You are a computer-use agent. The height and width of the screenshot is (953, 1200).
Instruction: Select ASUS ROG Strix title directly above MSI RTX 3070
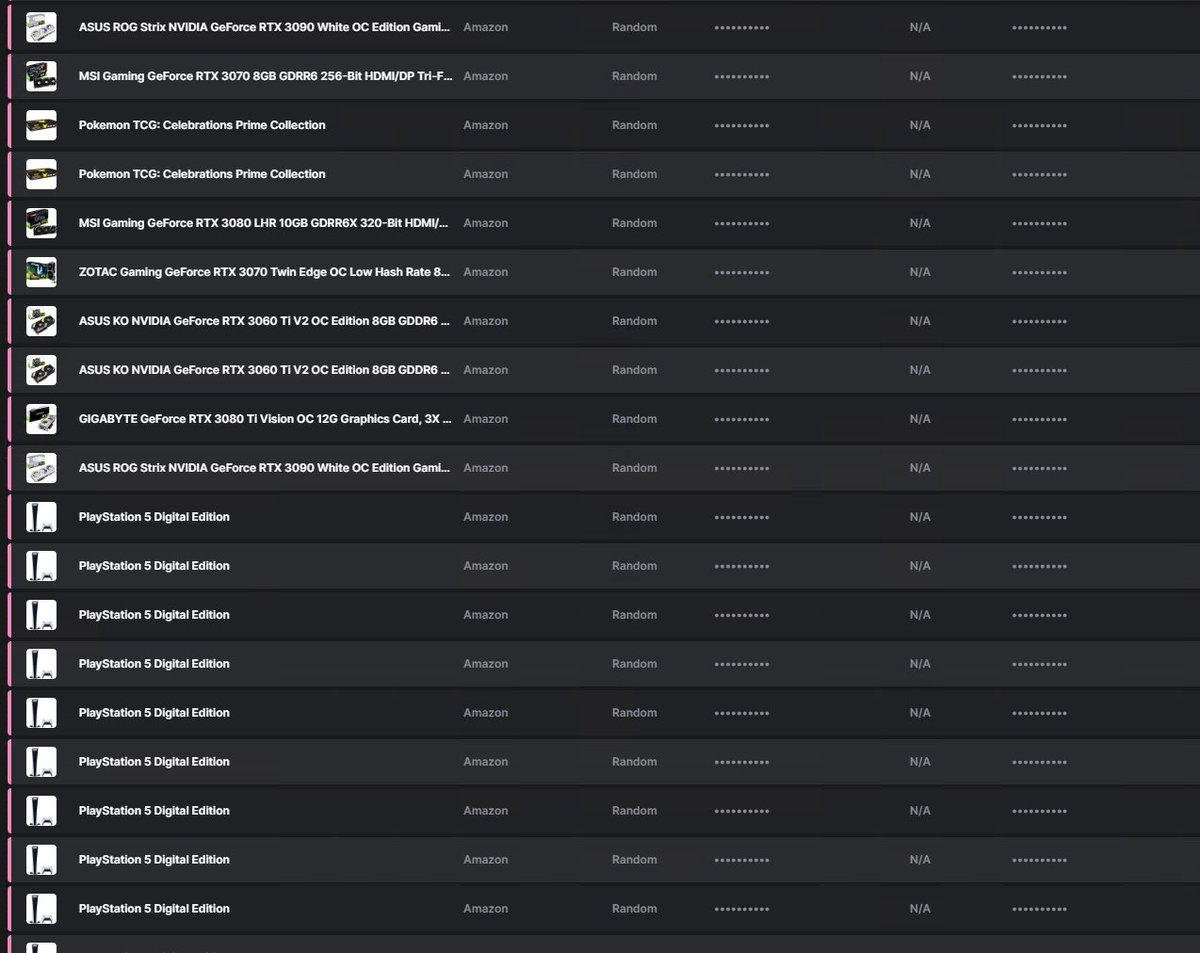(265, 27)
